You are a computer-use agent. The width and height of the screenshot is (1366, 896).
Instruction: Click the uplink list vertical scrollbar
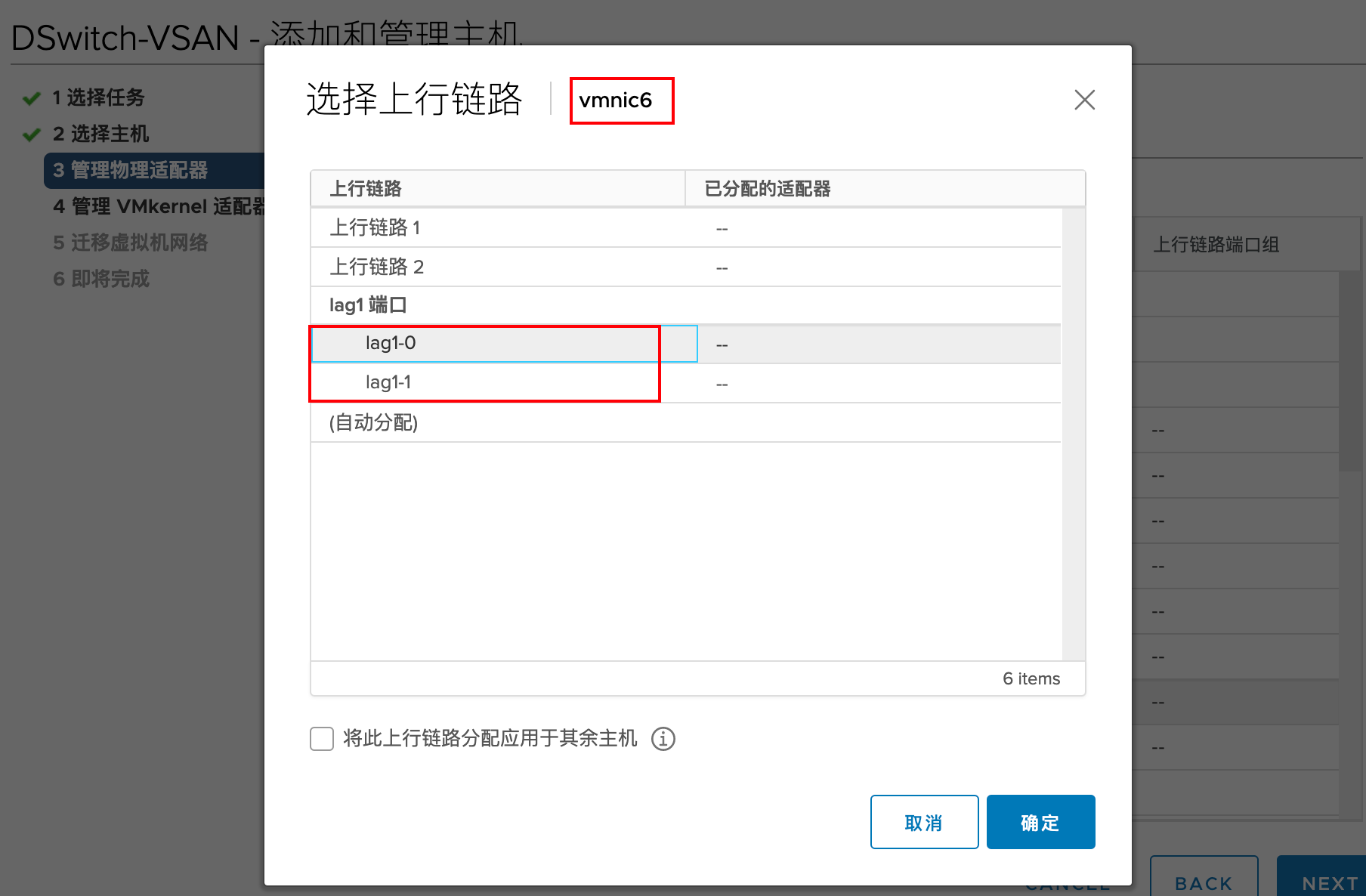1073,434
